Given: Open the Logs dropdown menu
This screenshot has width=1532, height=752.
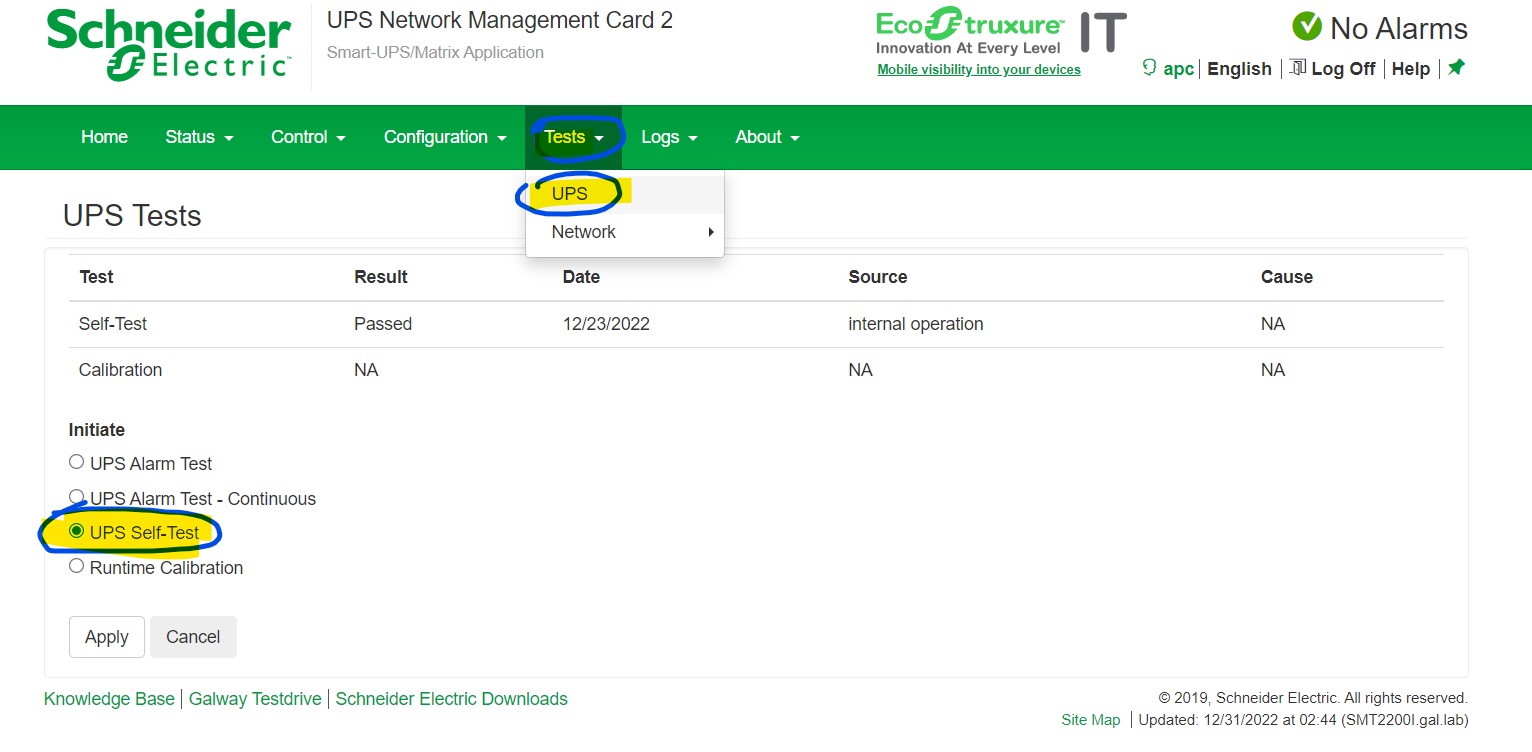Looking at the screenshot, I should [x=669, y=137].
